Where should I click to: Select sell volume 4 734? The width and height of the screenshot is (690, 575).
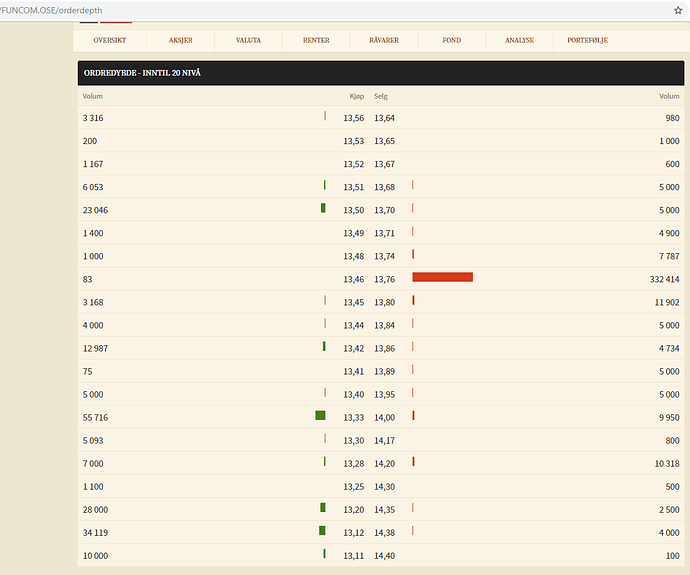pos(669,348)
